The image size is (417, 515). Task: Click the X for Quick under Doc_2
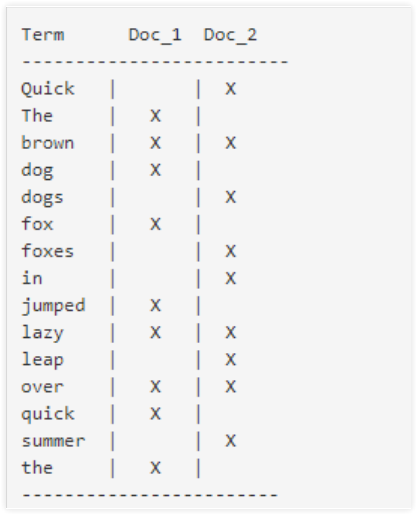pos(230,89)
